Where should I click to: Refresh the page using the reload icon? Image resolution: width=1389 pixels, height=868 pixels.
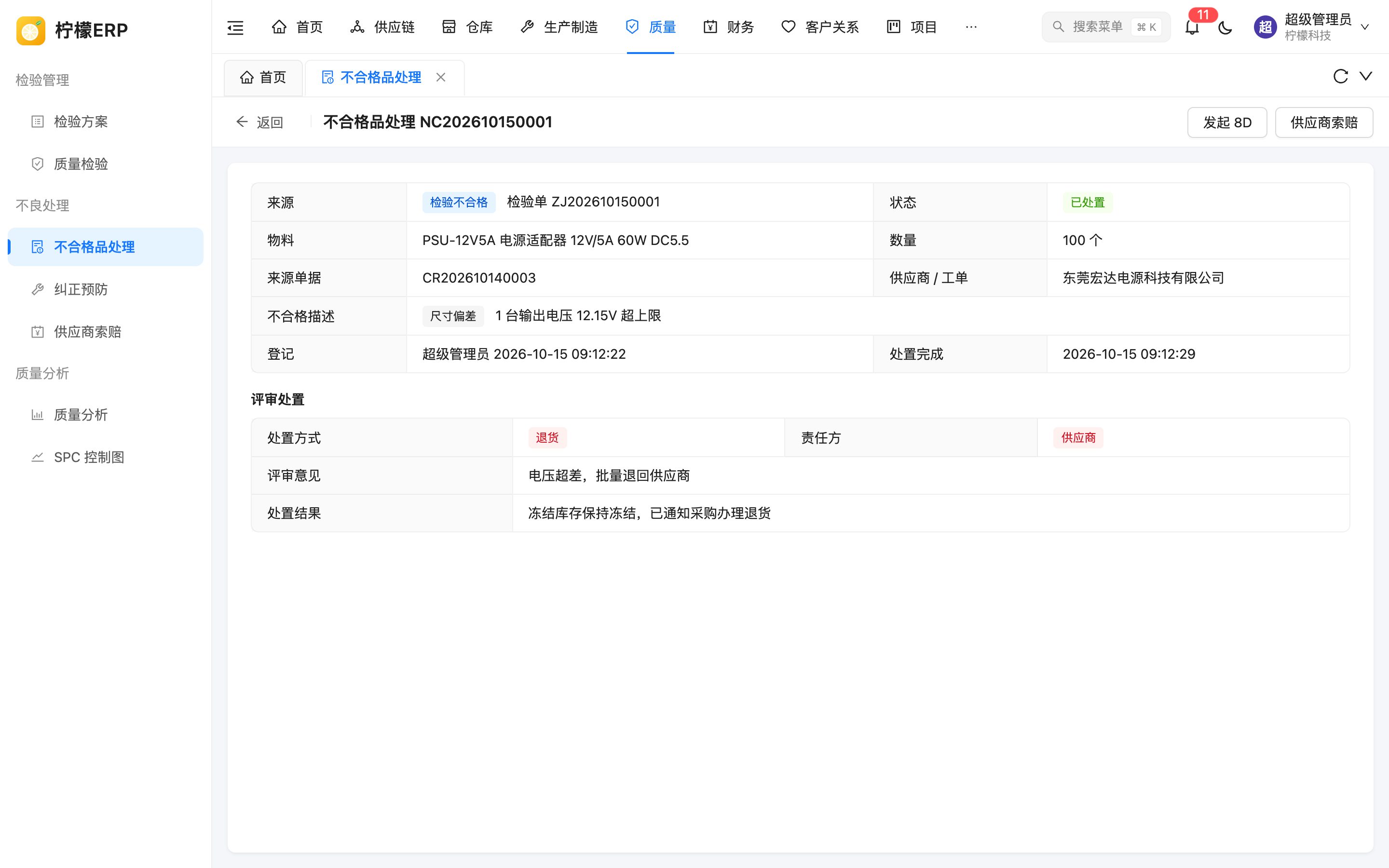pyautogui.click(x=1340, y=76)
